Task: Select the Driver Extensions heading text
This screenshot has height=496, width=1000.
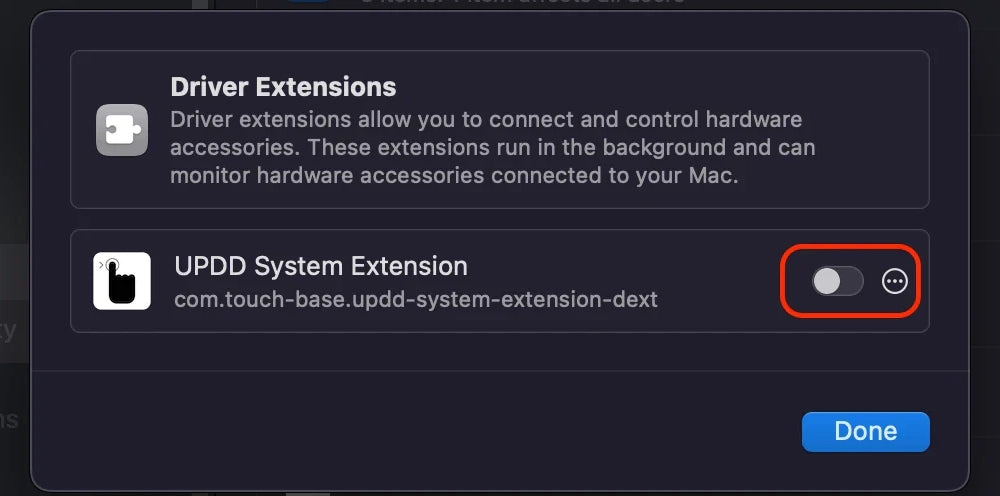Action: pos(283,87)
